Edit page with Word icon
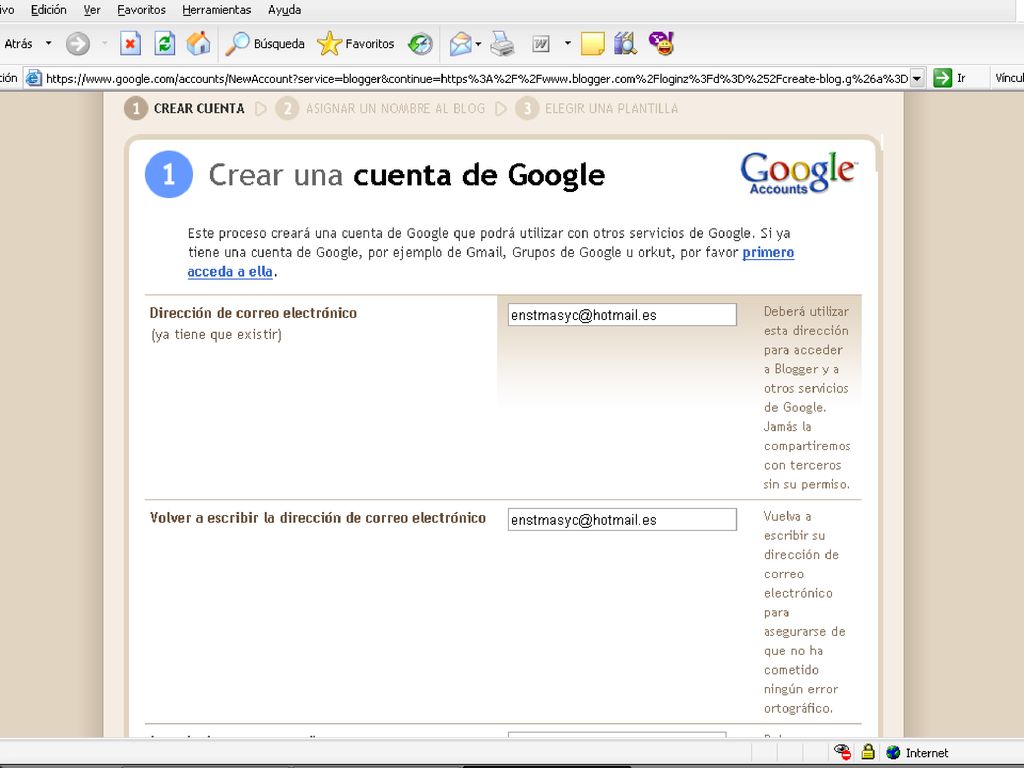This screenshot has height=768, width=1024. click(541, 44)
